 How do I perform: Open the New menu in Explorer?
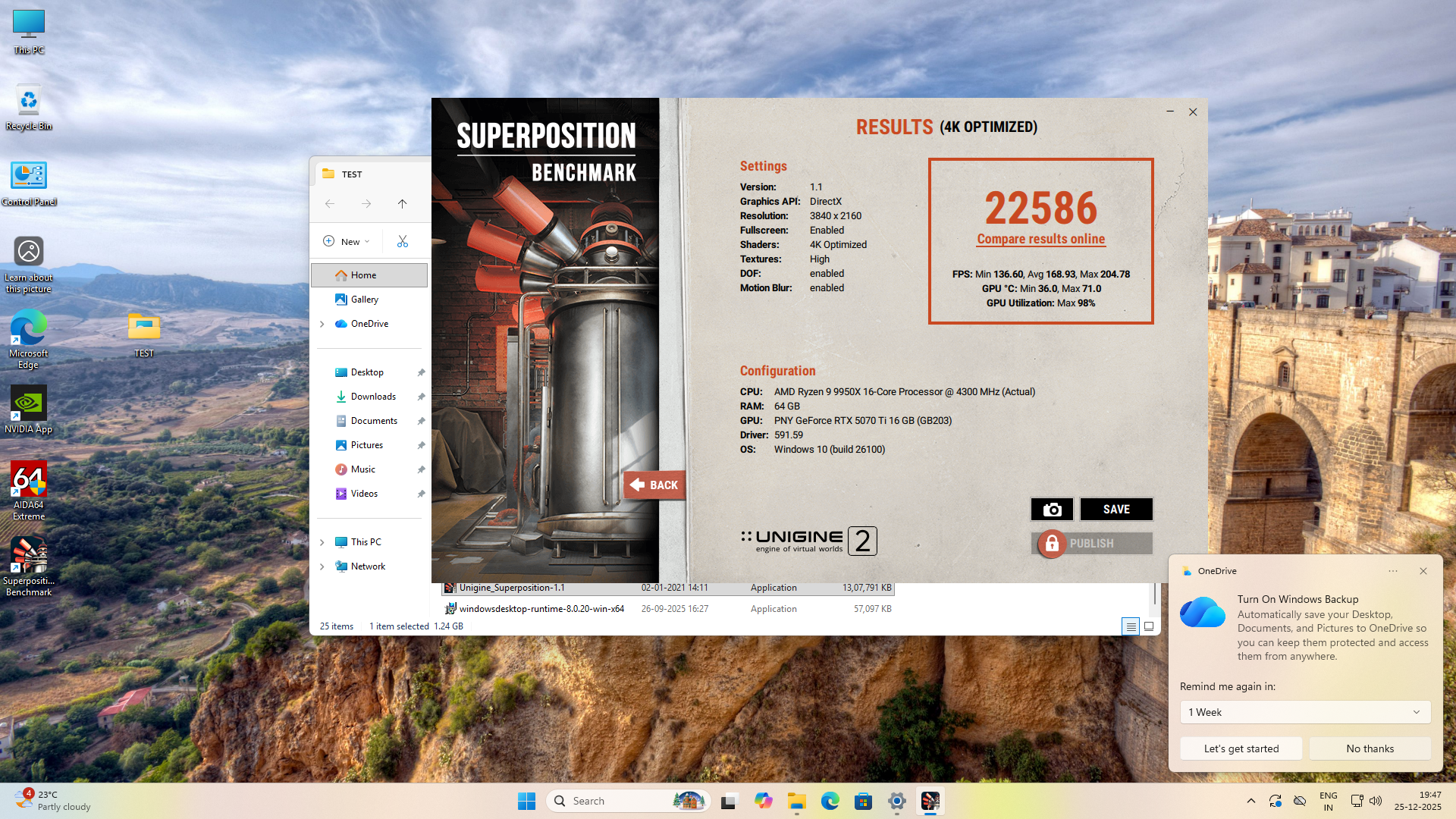(347, 242)
